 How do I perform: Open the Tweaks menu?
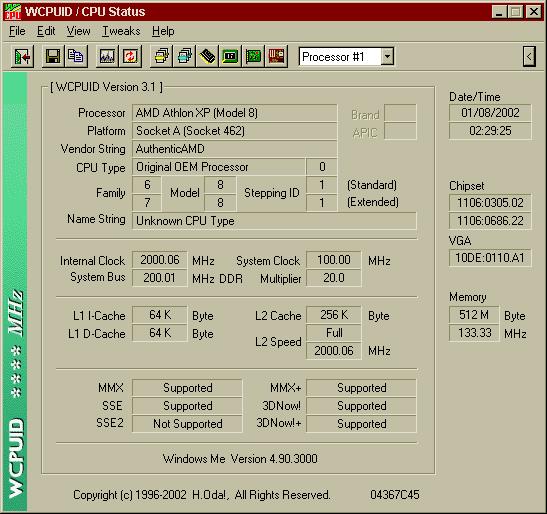[121, 31]
